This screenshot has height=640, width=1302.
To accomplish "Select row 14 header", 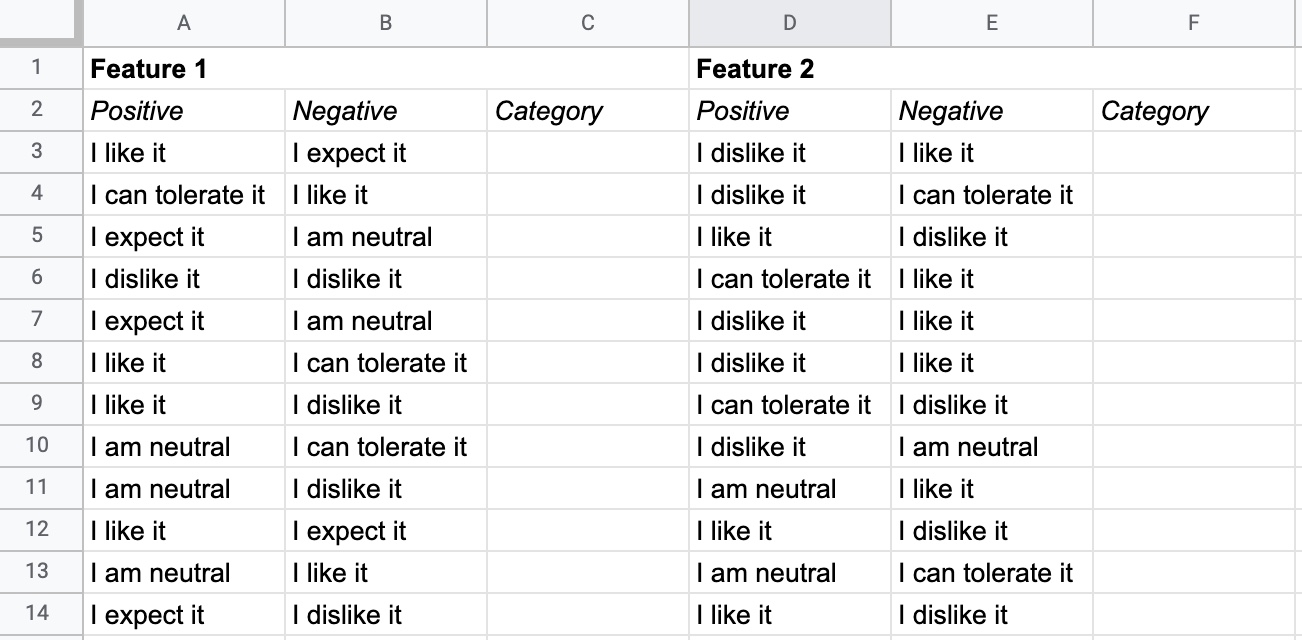I will (x=41, y=615).
